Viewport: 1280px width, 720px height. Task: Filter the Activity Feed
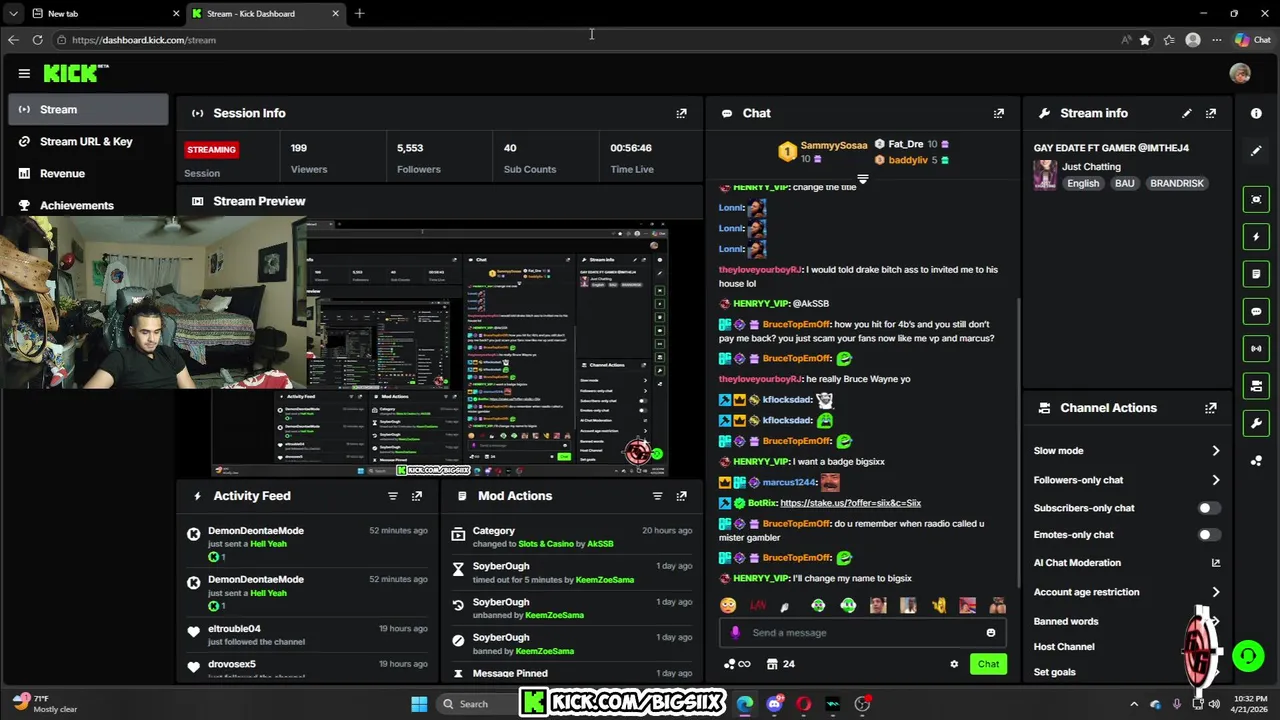(x=392, y=496)
